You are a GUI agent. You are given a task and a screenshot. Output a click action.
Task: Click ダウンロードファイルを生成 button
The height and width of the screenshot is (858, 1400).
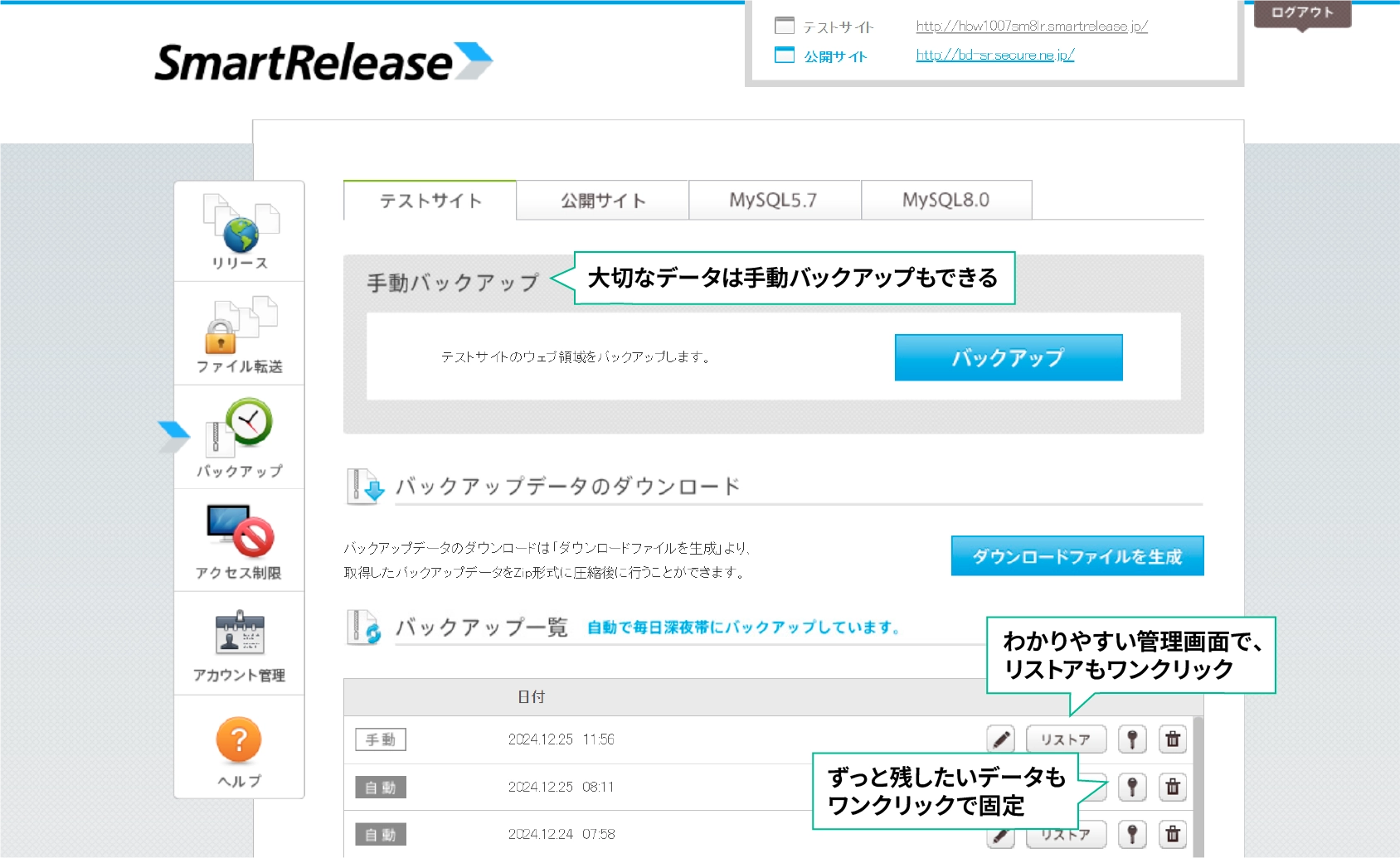[x=1077, y=555]
